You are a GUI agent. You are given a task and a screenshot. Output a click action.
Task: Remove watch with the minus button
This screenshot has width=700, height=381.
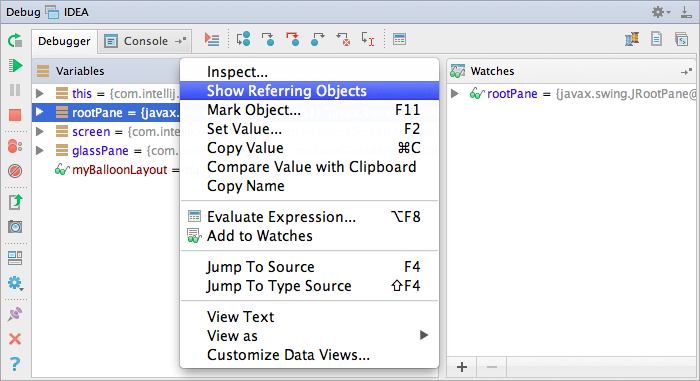492,367
